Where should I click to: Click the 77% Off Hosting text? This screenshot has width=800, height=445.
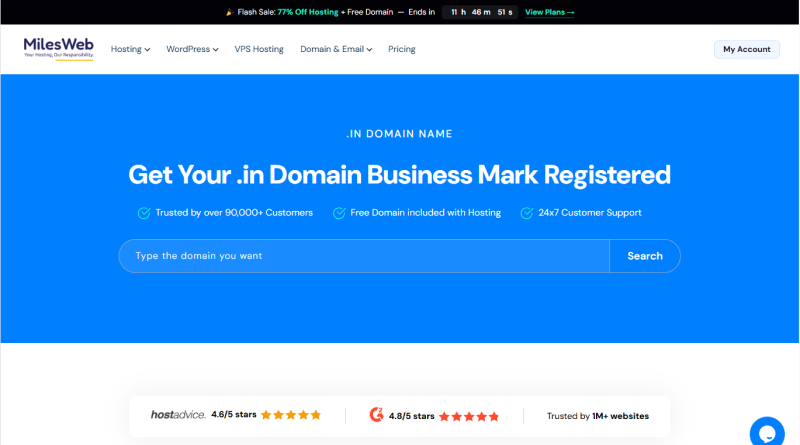tap(308, 12)
